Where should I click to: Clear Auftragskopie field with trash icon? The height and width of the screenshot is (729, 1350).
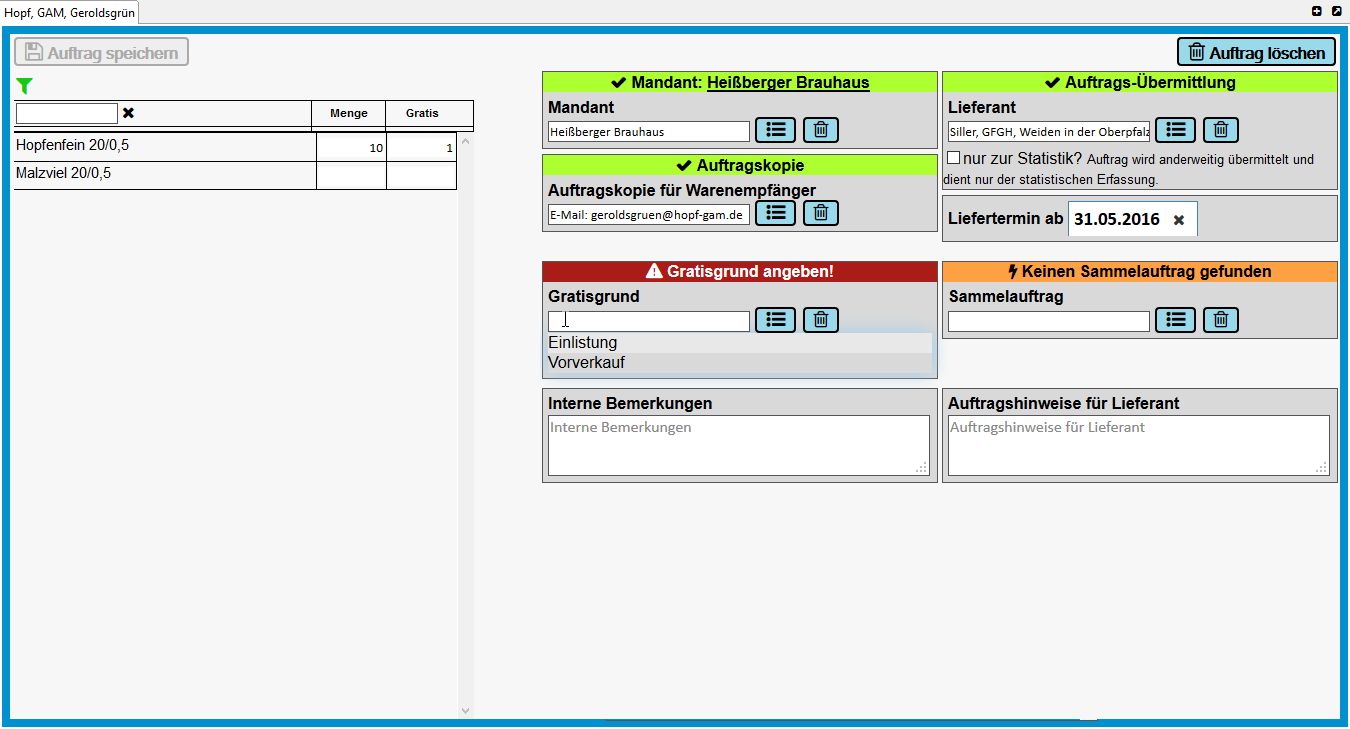821,213
